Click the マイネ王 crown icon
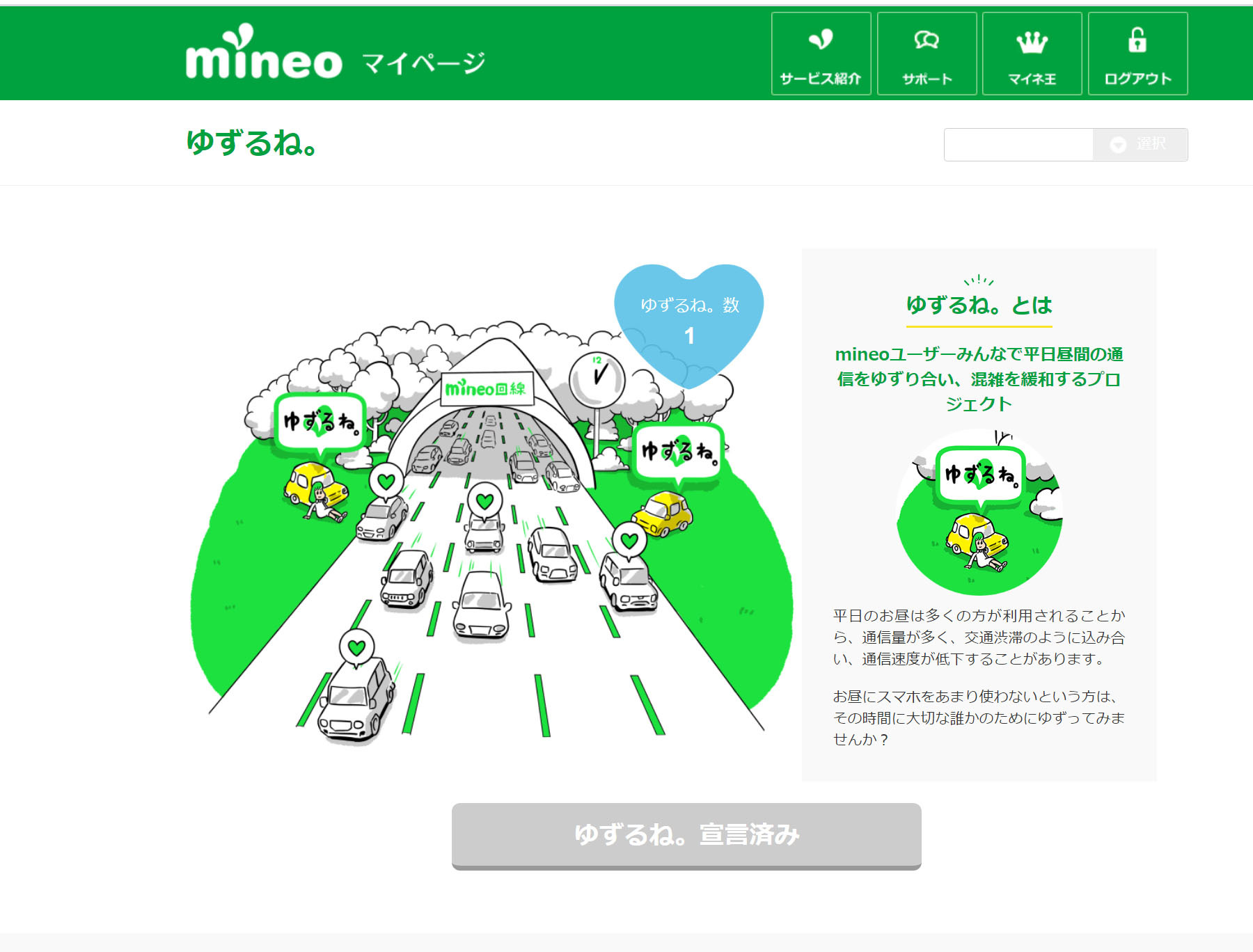1253x952 pixels. click(x=1032, y=42)
